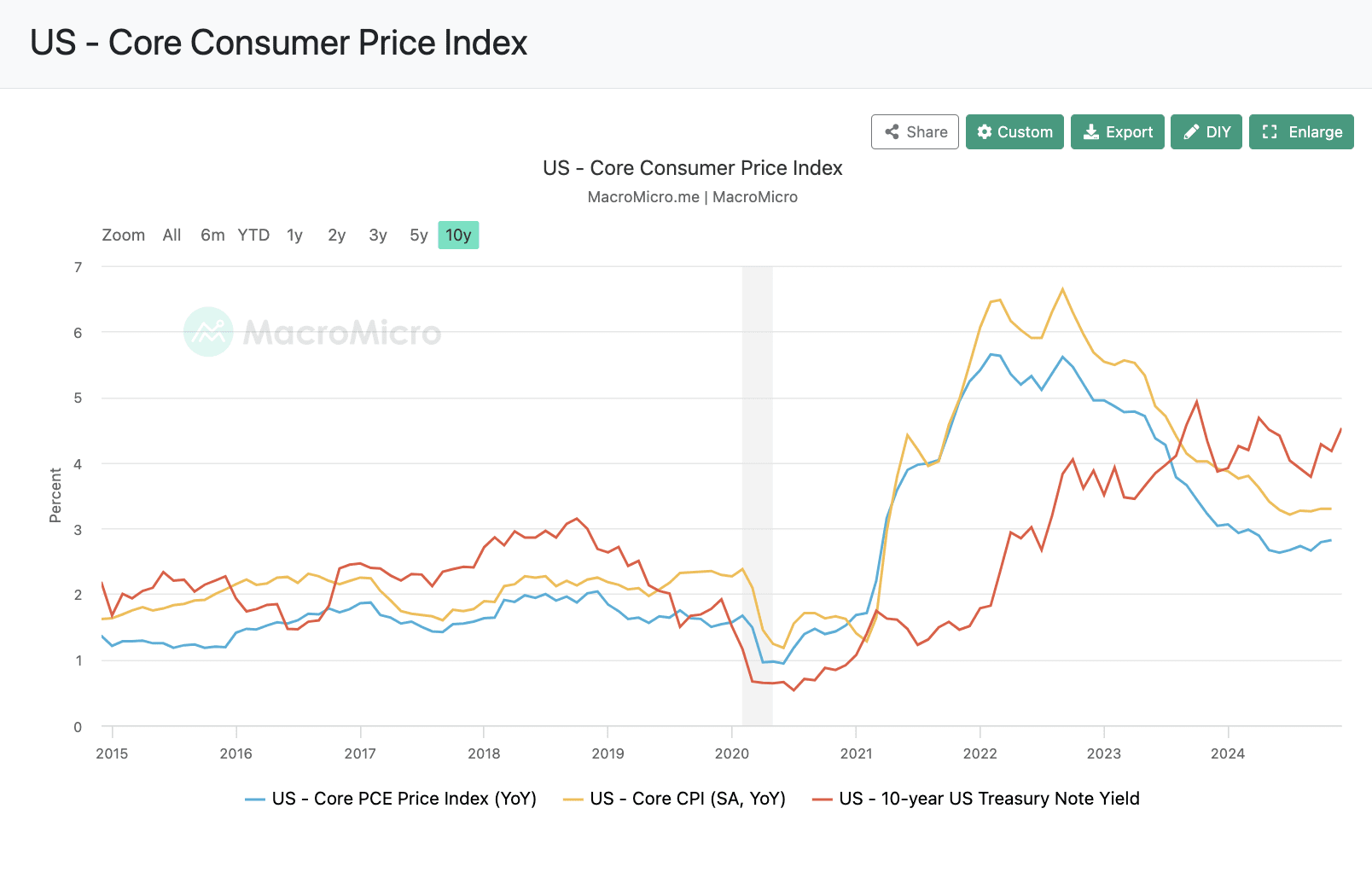1372x884 pixels.
Task: Click the blue Core PCE legend line swatch
Action: click(255, 800)
